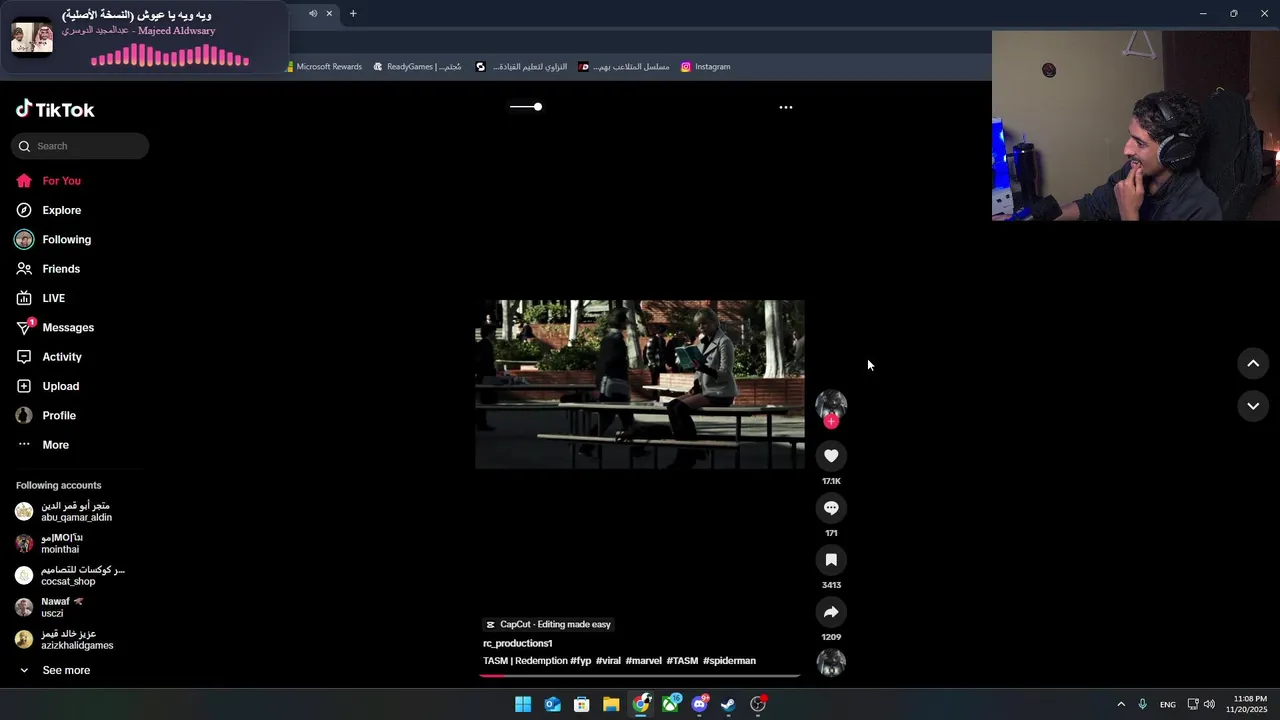This screenshot has width=1280, height=720.
Task: Open Steam from the taskbar
Action: (729, 704)
